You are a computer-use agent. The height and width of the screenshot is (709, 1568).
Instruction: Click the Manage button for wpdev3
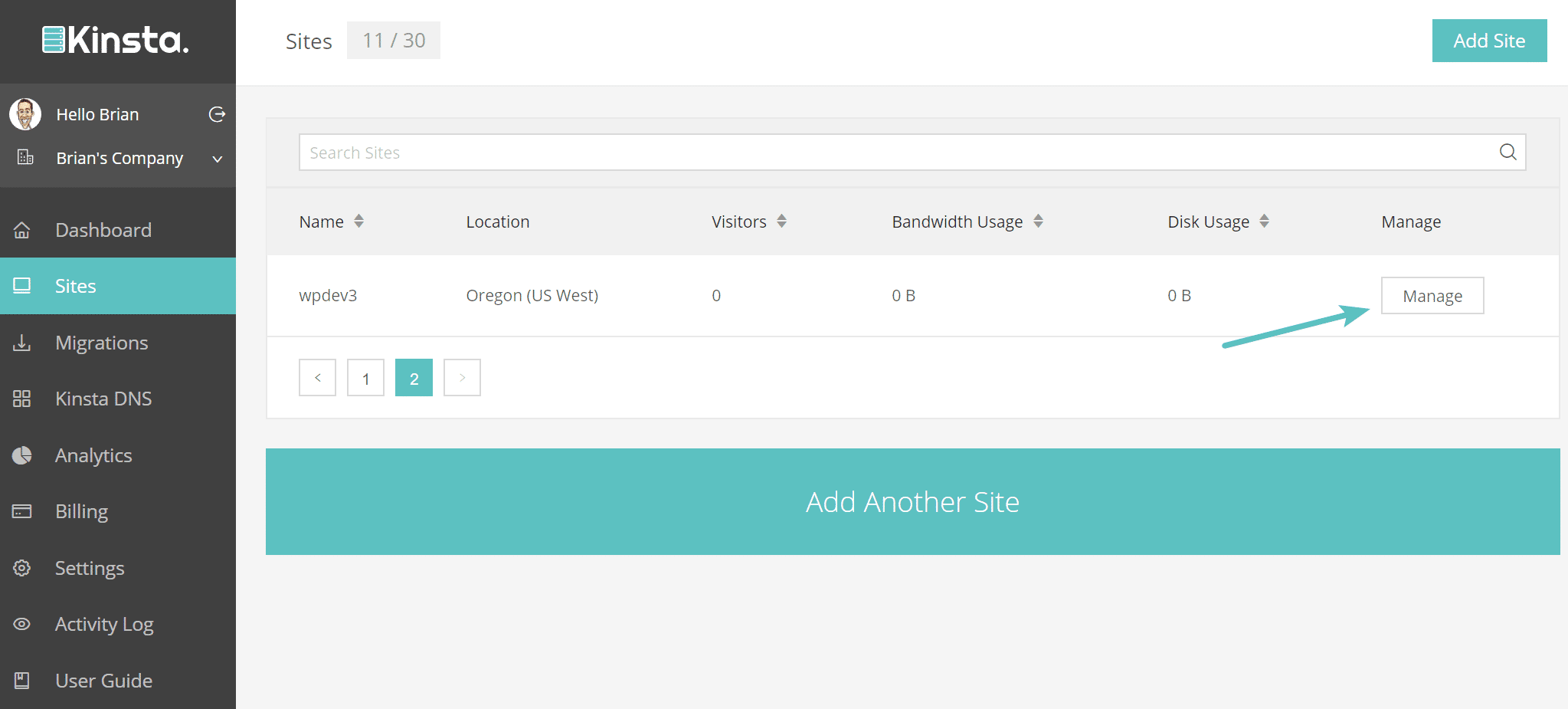point(1432,296)
